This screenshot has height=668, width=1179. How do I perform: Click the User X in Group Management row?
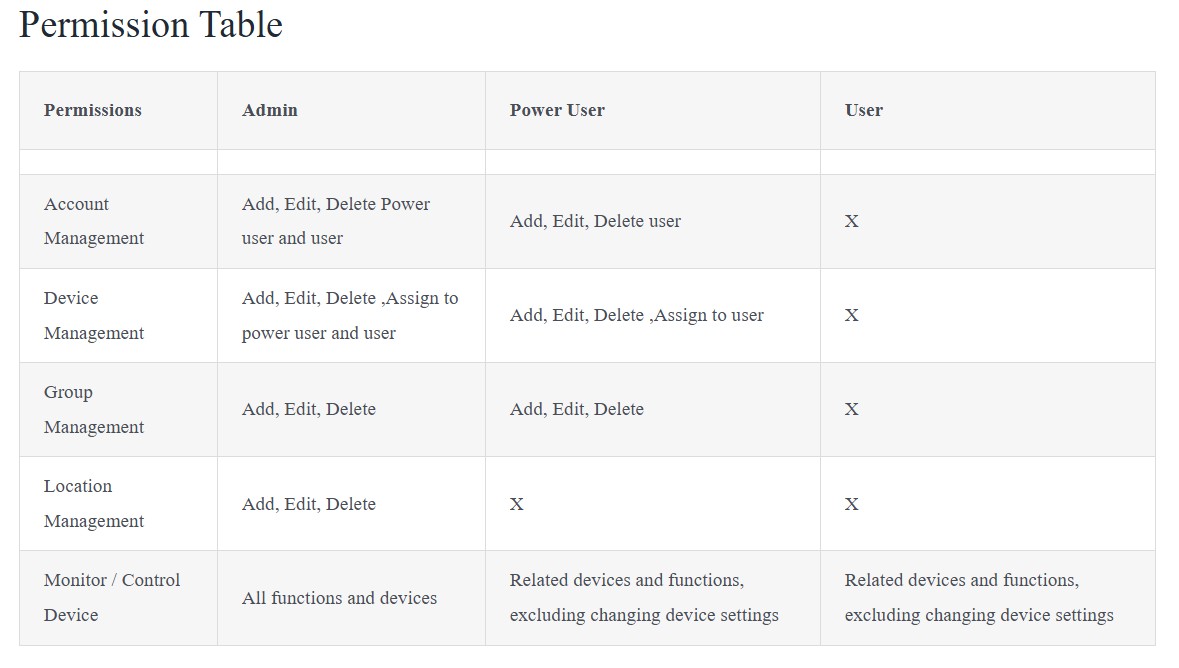click(851, 409)
